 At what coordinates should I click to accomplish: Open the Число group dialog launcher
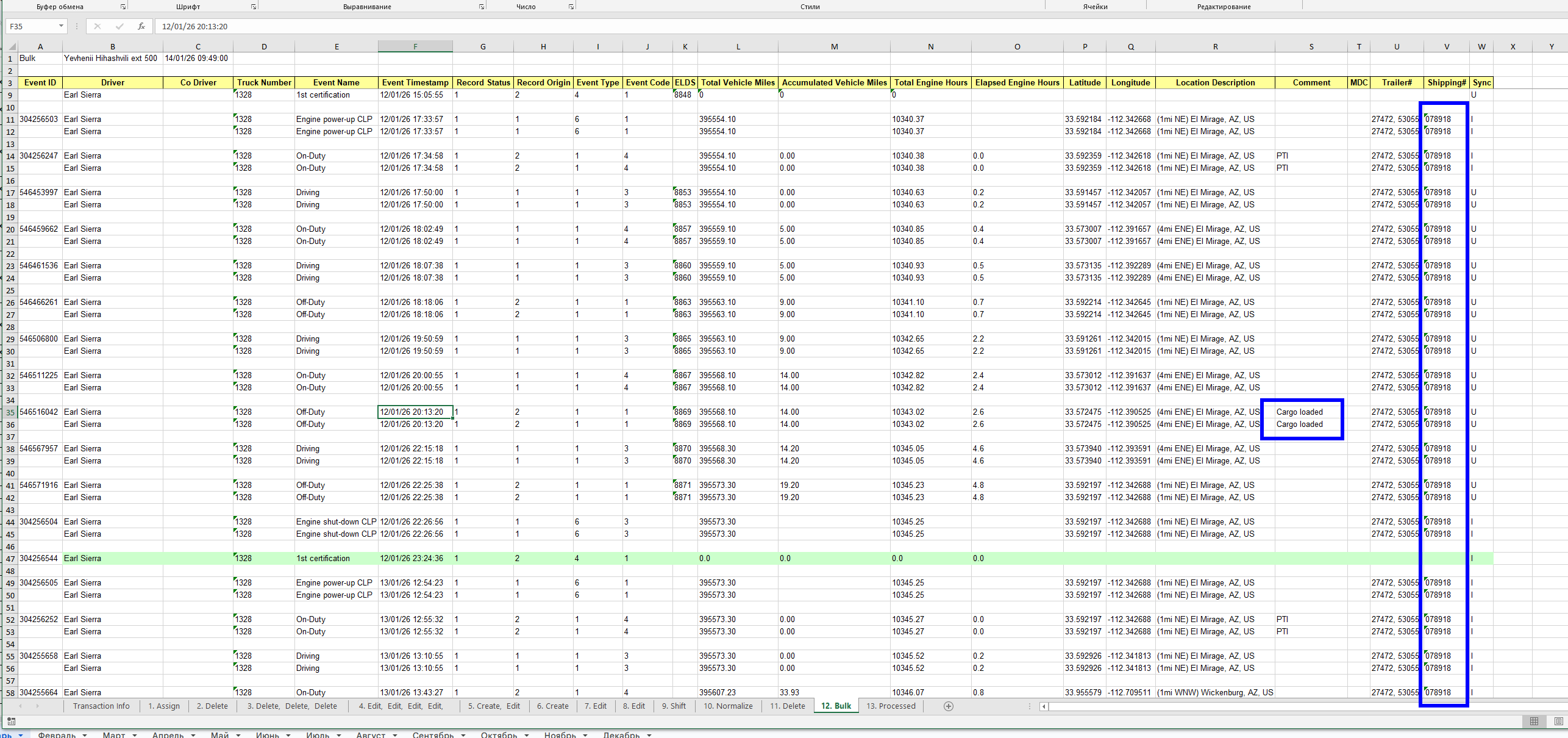(x=571, y=7)
